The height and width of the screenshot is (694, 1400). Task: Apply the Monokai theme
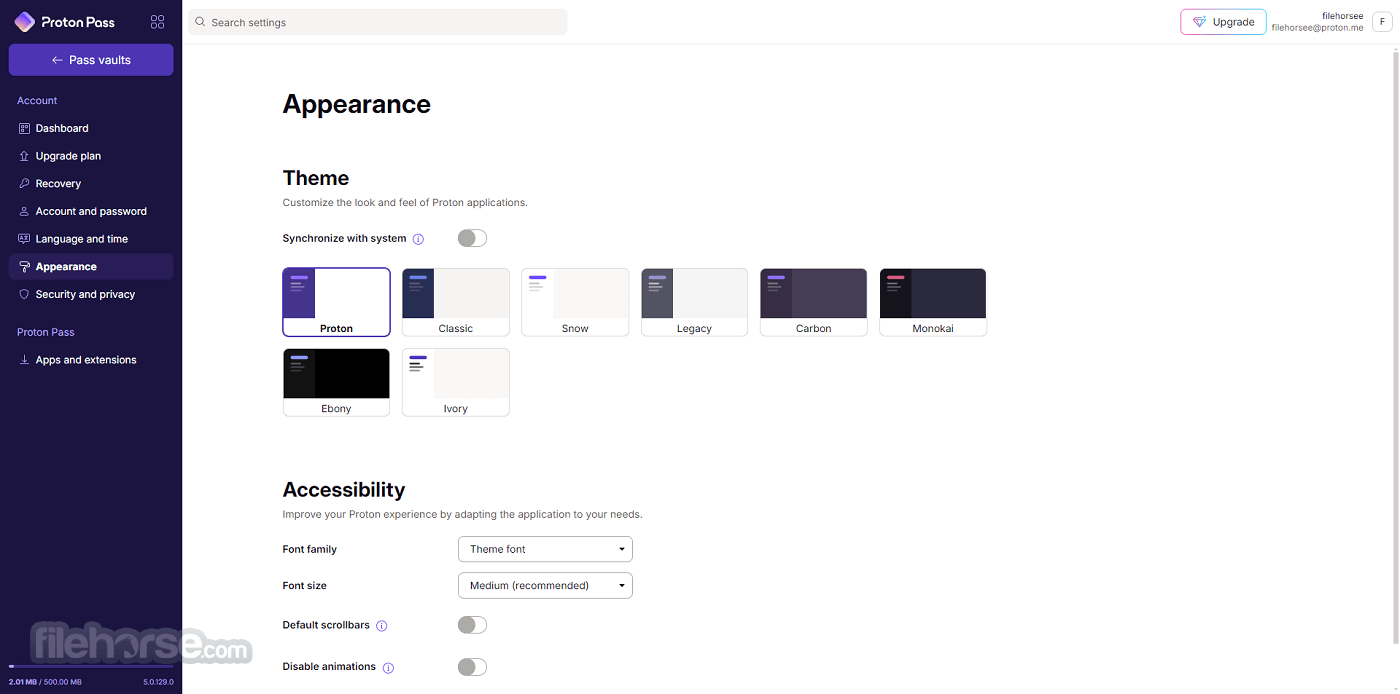pyautogui.click(x=933, y=302)
